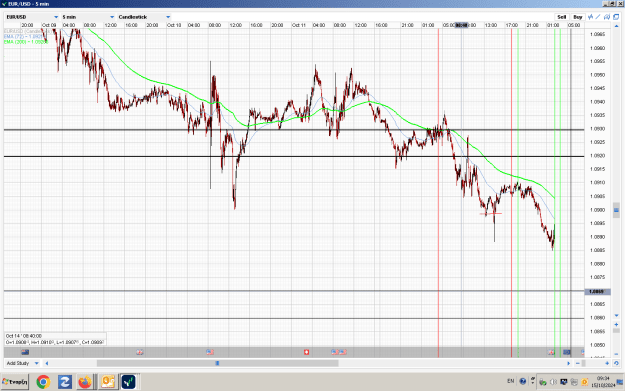
Task: Click the Oct 10 date label on the time axis
Action: 174,25
